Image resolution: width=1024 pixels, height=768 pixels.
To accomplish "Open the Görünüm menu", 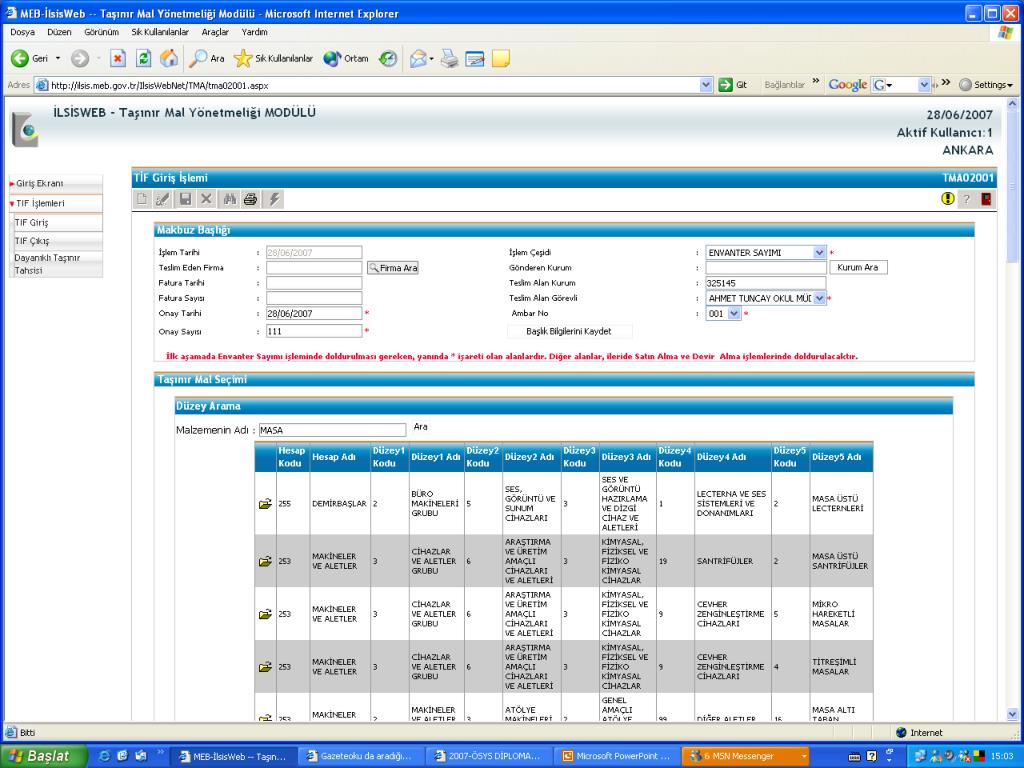I will click(x=101, y=32).
